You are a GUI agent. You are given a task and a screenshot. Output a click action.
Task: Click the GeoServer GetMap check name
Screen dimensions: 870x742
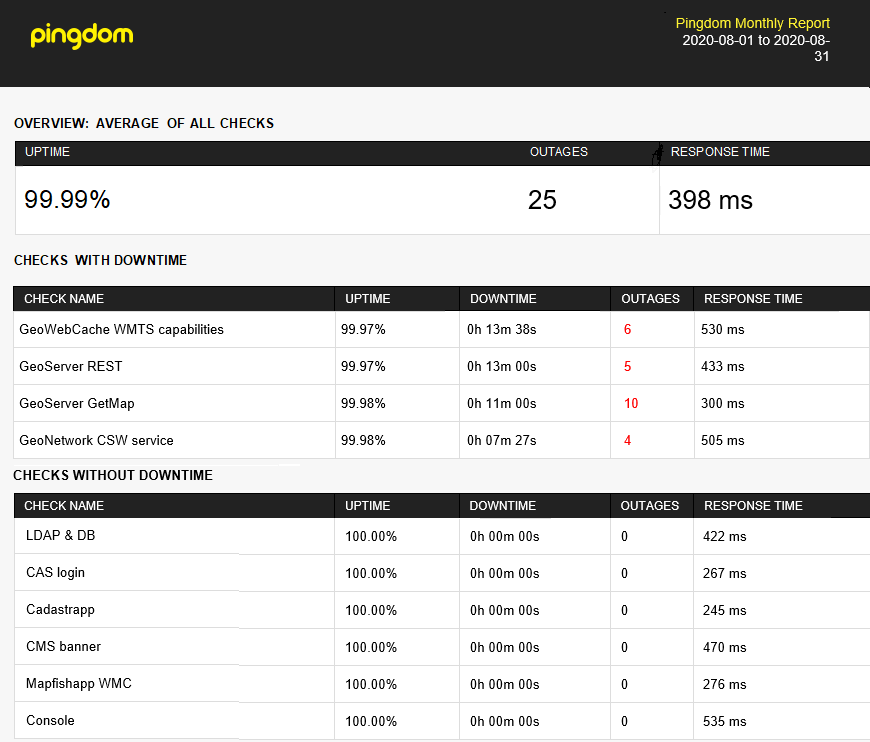click(x=77, y=403)
